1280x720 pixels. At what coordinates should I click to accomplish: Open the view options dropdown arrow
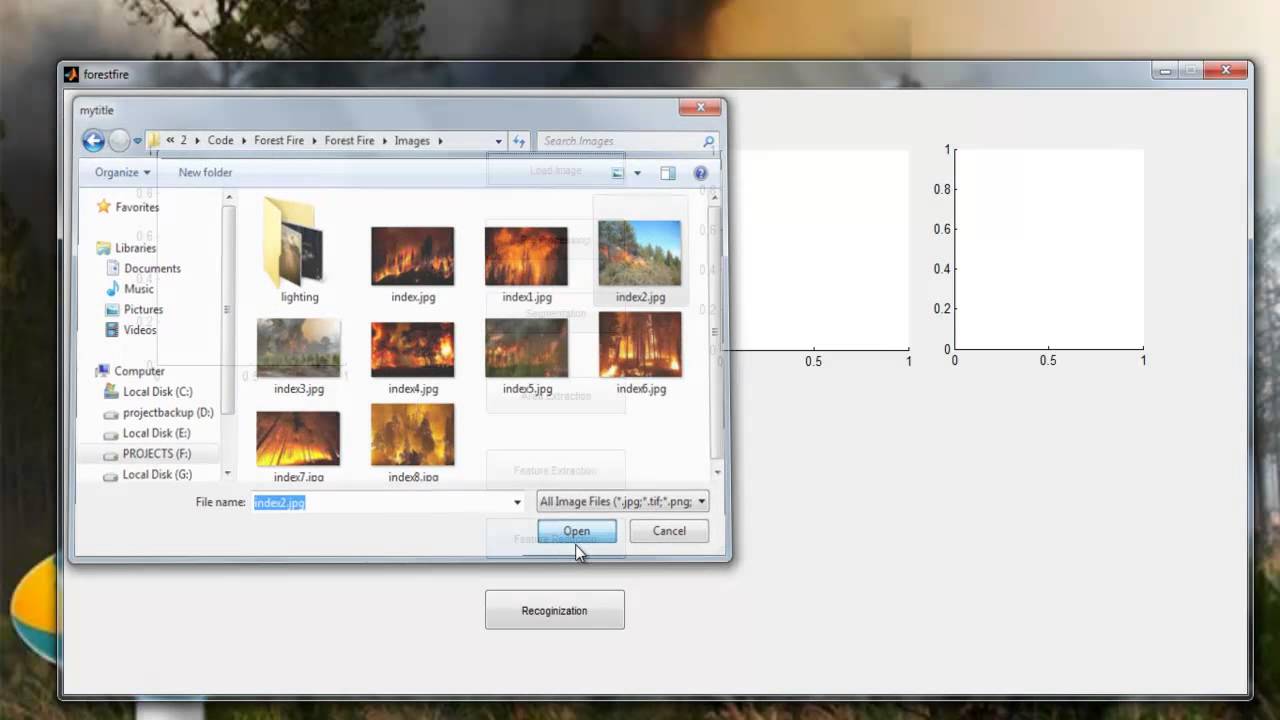[x=637, y=173]
